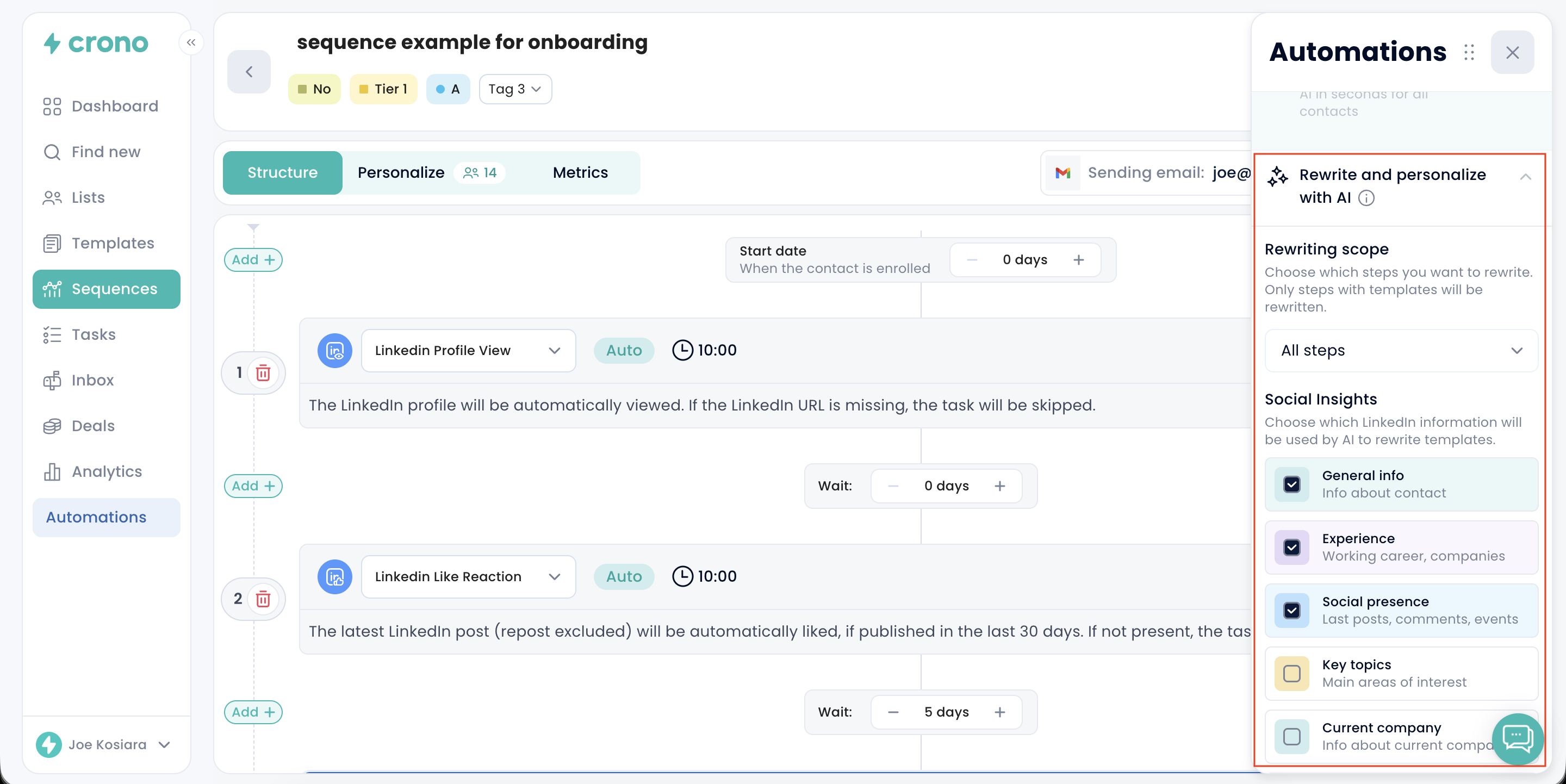Open the Linkedin Profile View step dropdown

(x=468, y=351)
